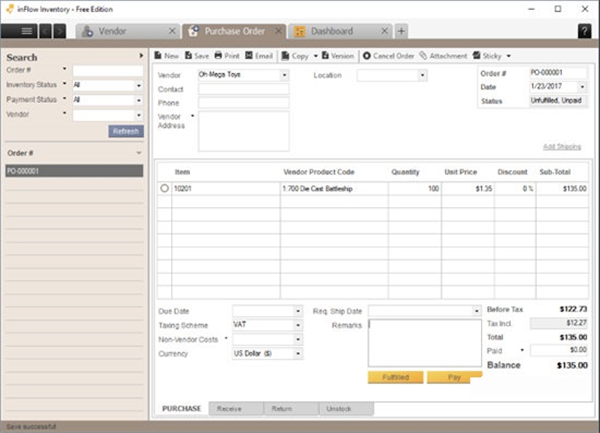
Task: Click the New order toolbar icon
Action: [x=165, y=56]
